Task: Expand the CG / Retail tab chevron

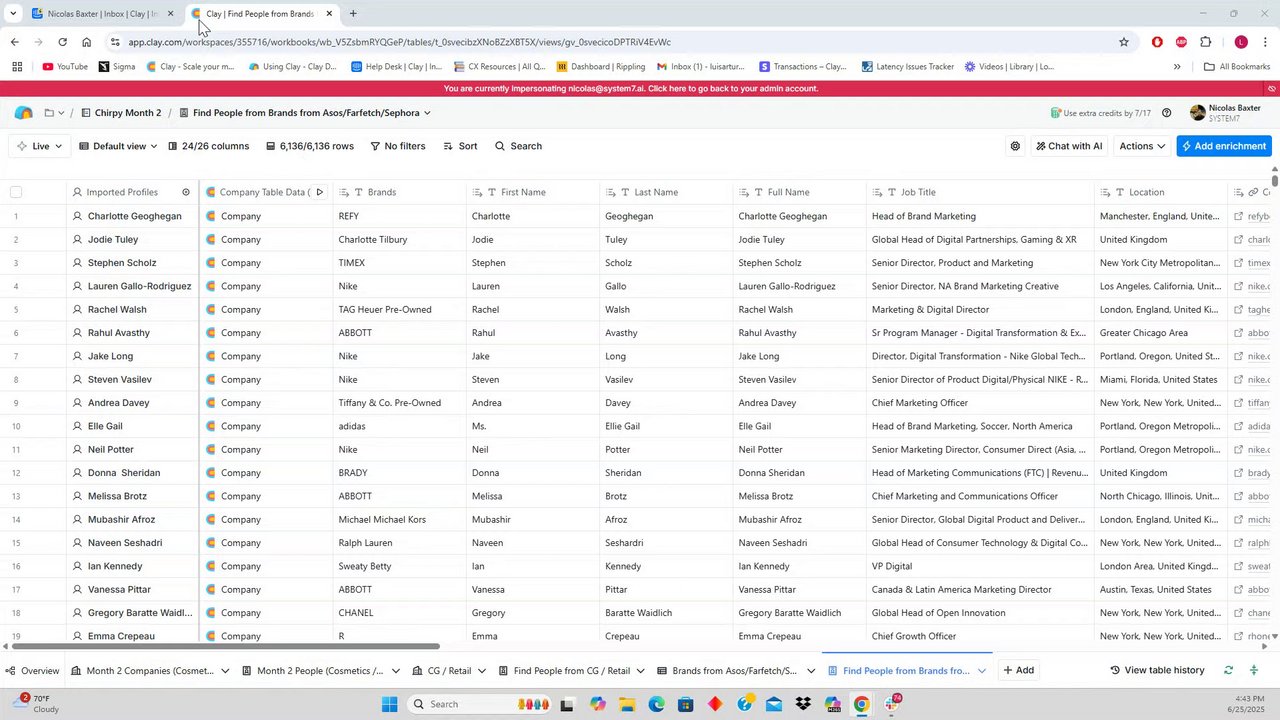Action: [x=481, y=671]
